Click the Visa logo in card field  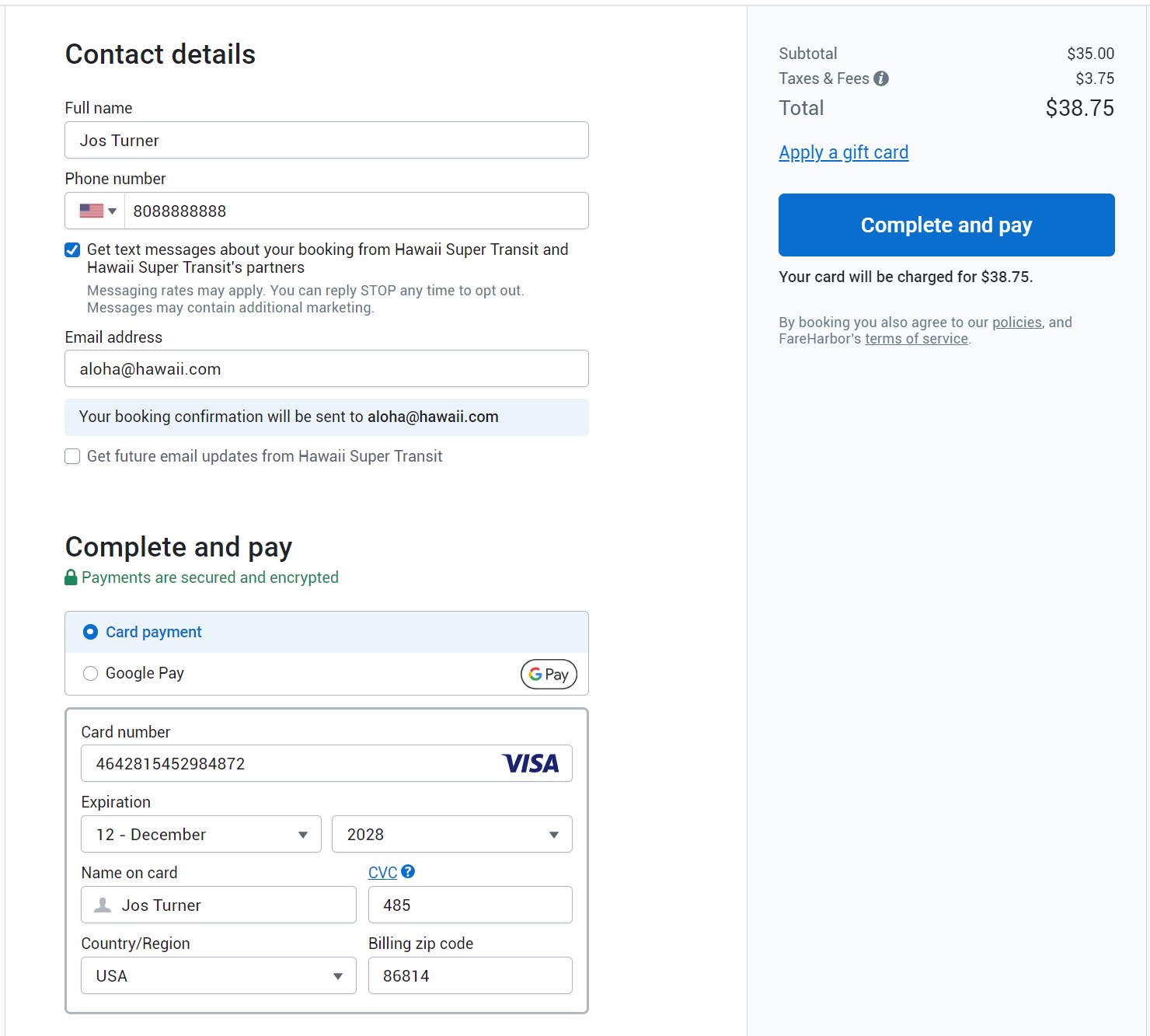[531, 764]
